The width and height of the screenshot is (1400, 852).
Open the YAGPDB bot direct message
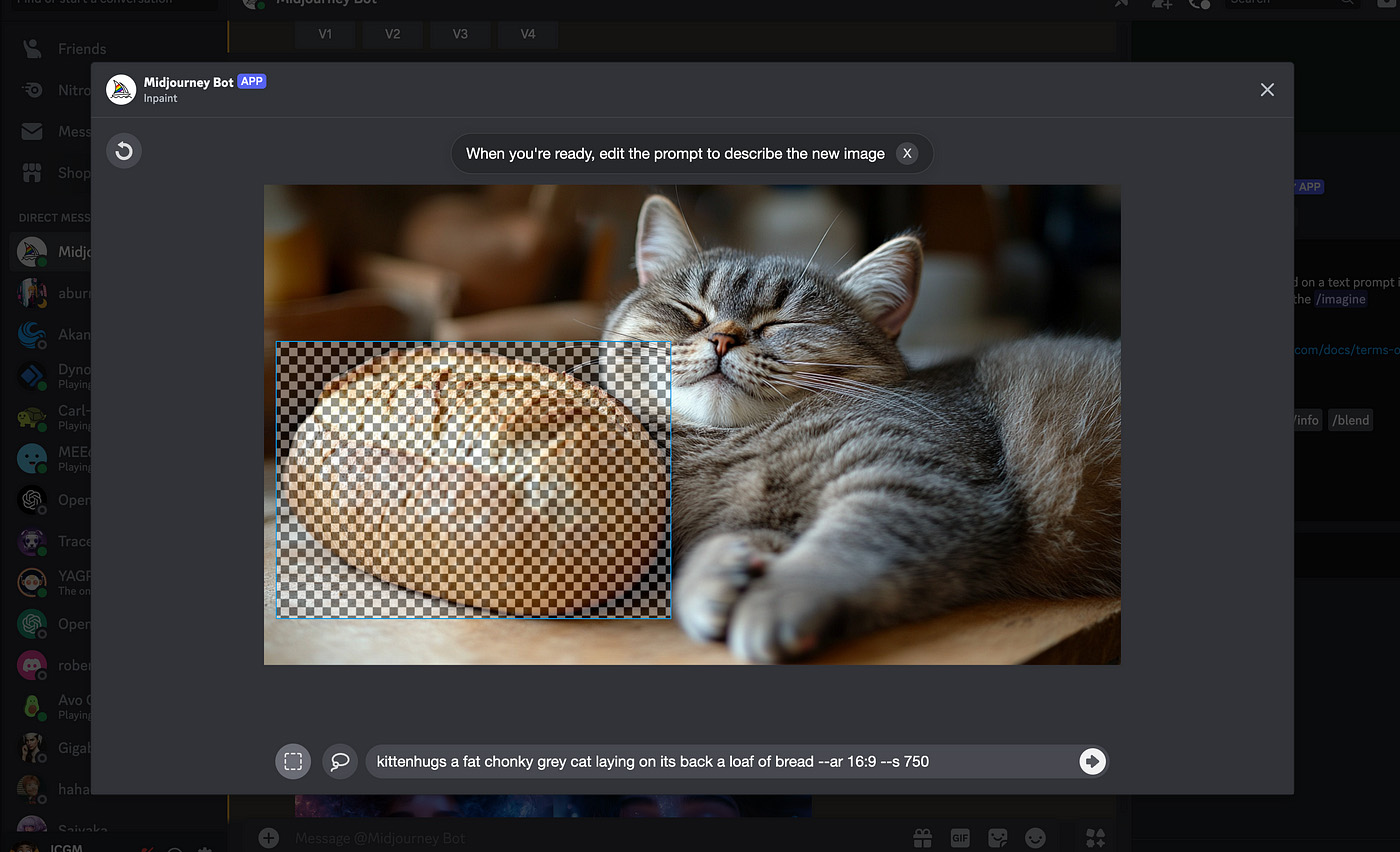[x=52, y=583]
